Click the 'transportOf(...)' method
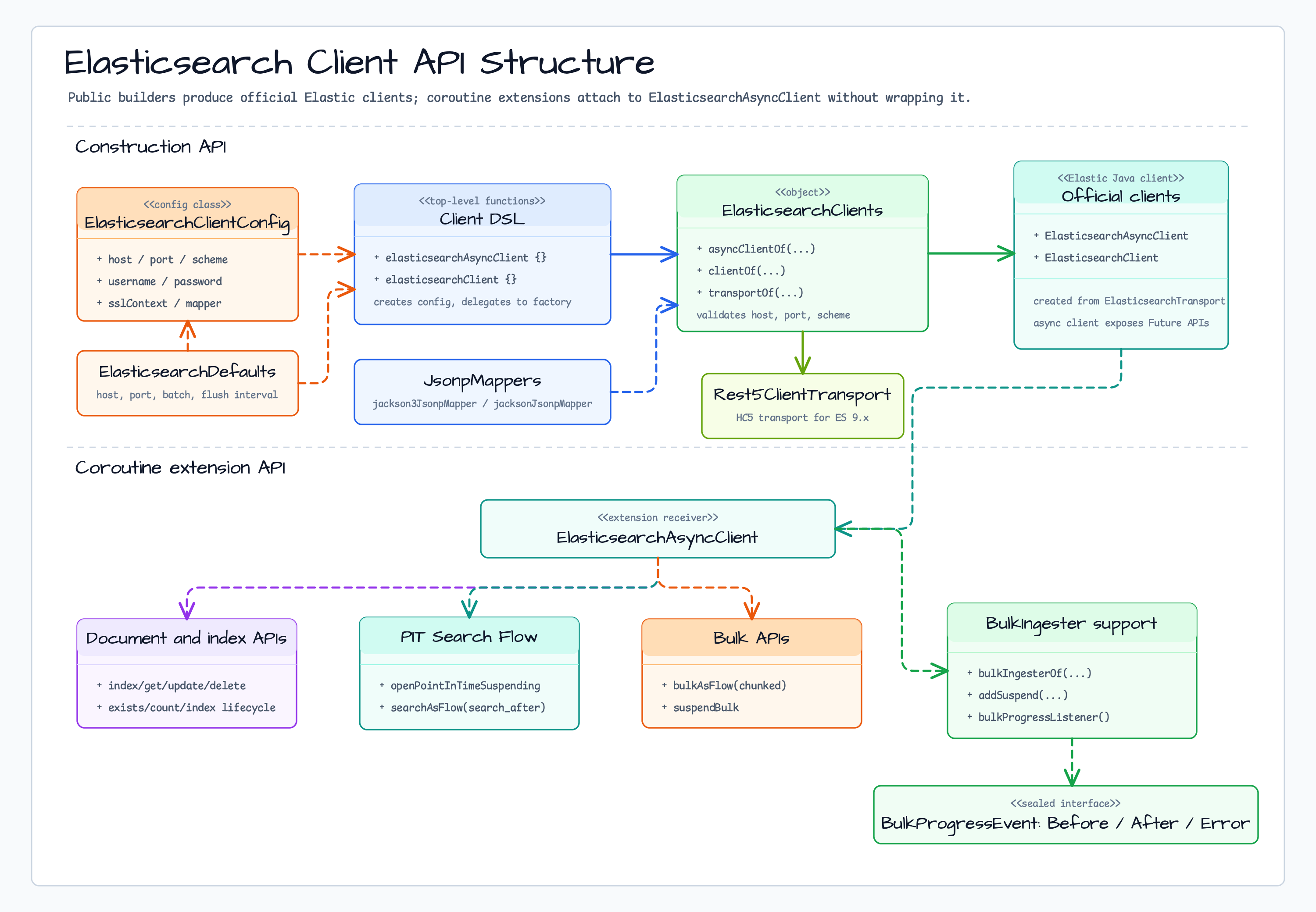Viewport: 1316px width, 912px height. pyautogui.click(x=750, y=292)
